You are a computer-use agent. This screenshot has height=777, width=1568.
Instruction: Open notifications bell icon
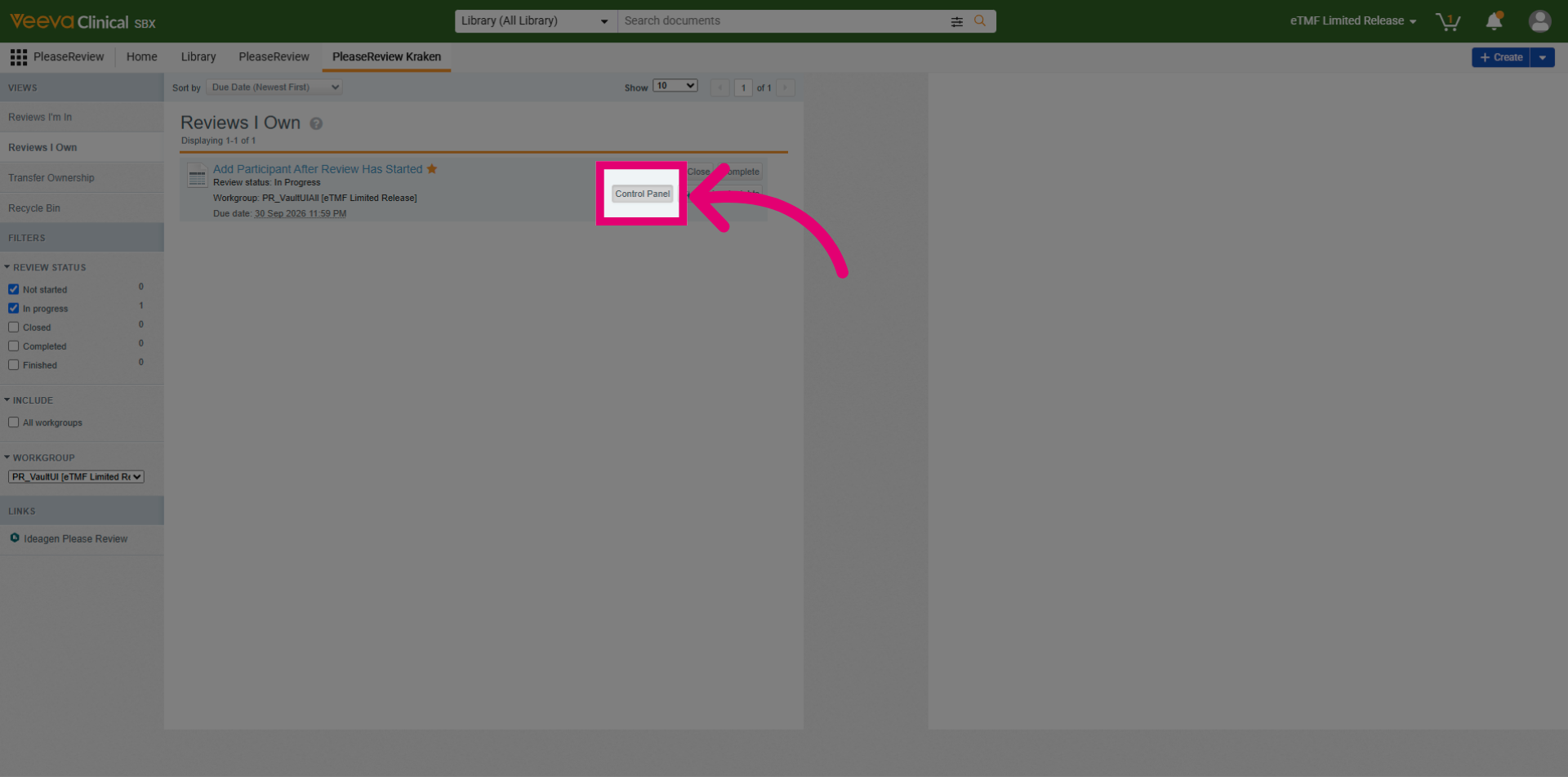(1494, 21)
